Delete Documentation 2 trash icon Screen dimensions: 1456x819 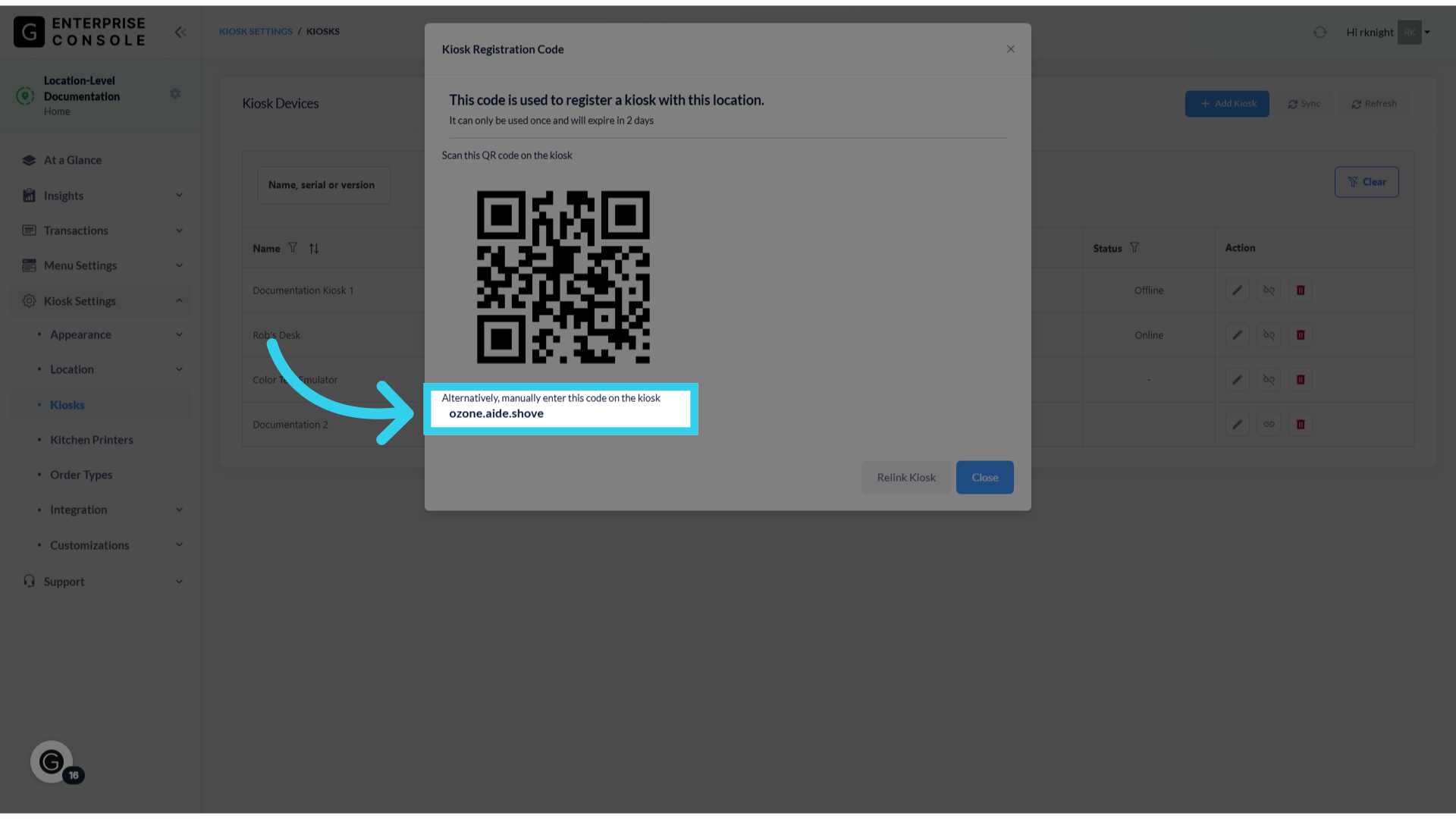[1301, 425]
